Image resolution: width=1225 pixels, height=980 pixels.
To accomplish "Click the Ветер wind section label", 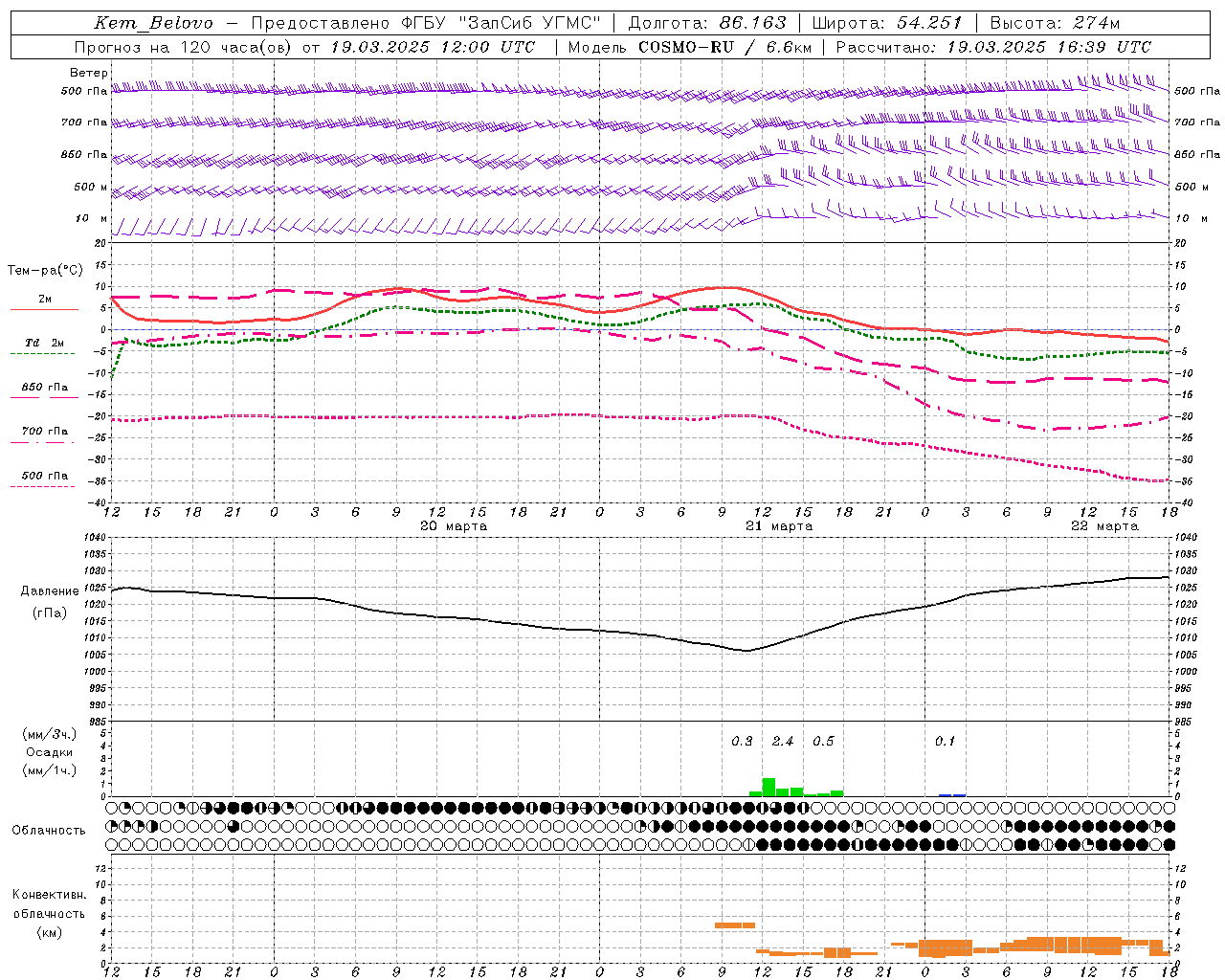I will pos(88,73).
